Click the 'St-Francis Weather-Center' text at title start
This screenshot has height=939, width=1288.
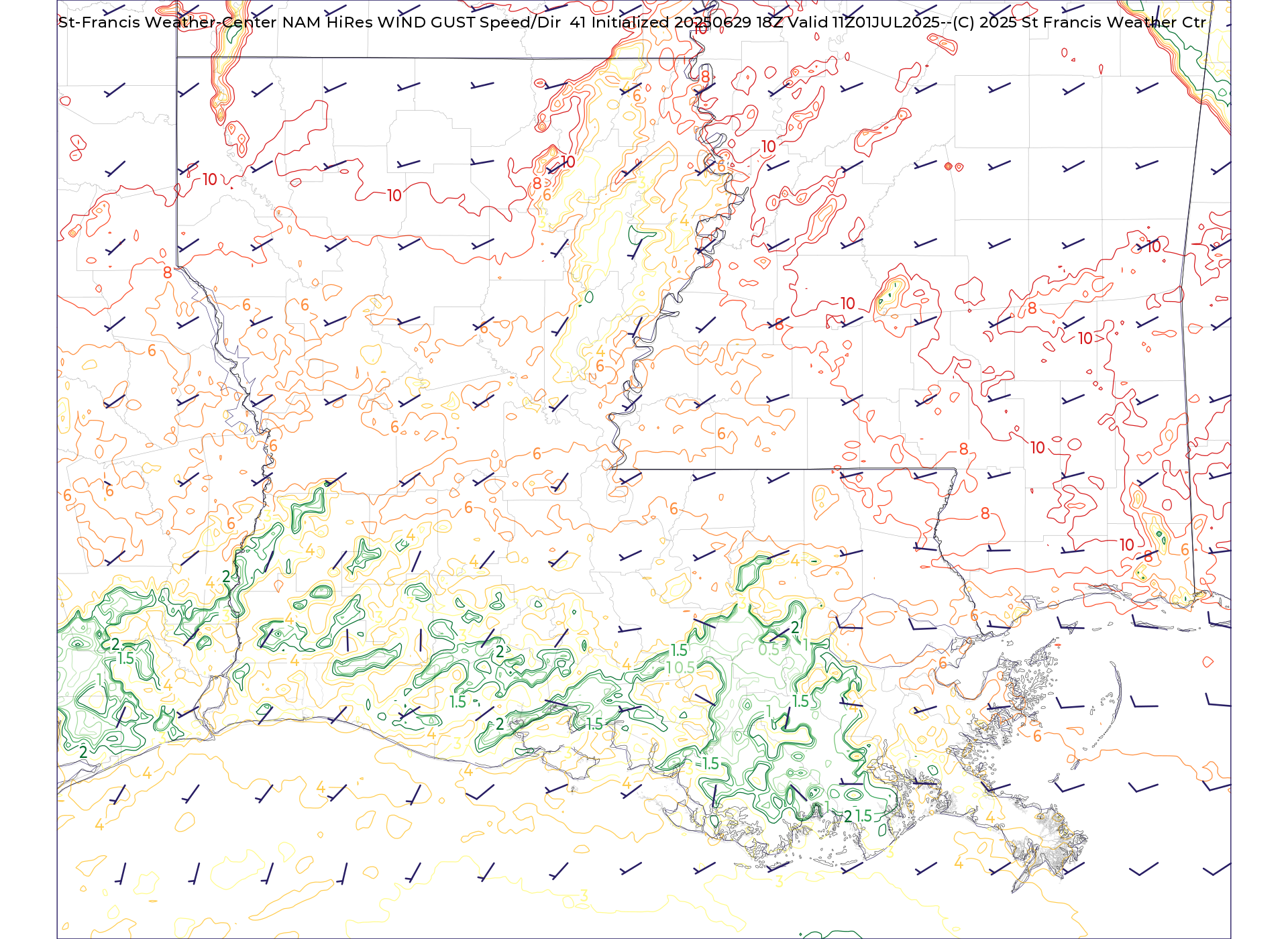click(168, 22)
